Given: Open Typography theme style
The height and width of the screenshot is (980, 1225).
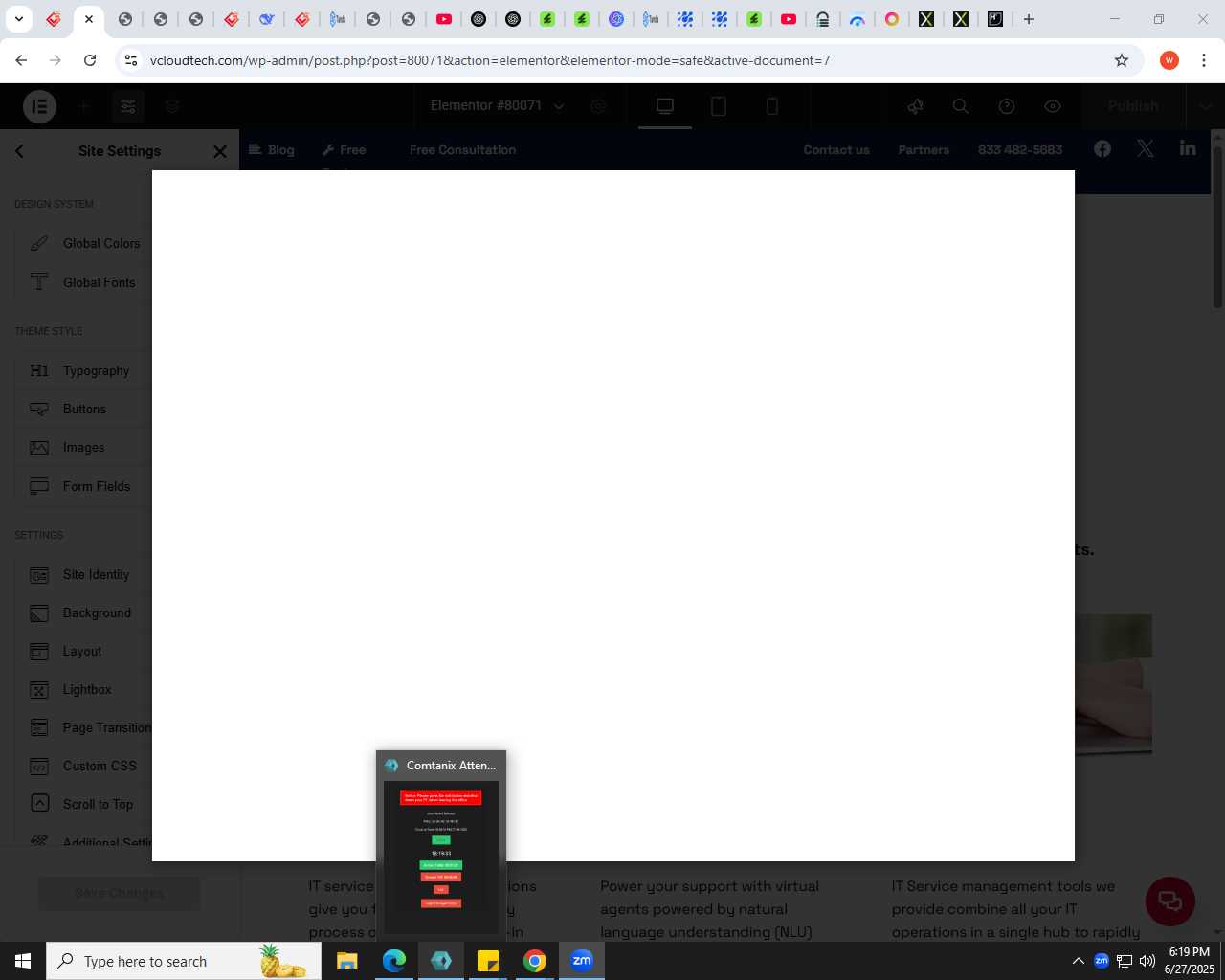Looking at the screenshot, I should [84, 370].
